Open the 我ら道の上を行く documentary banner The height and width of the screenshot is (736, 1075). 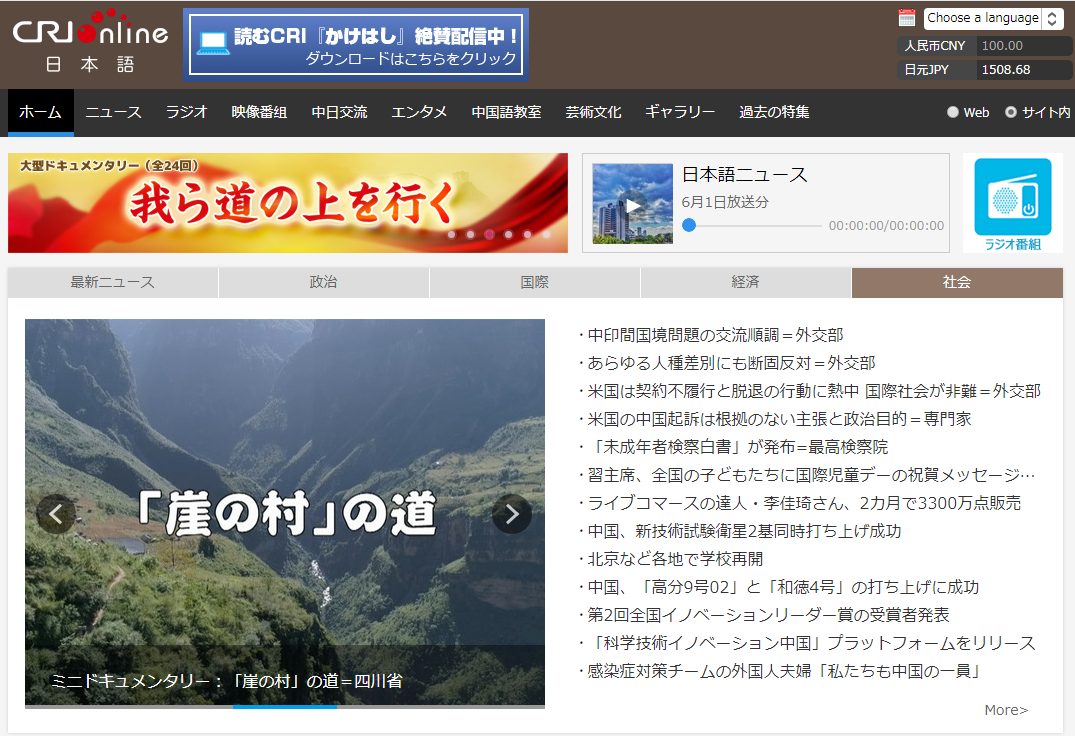(288, 203)
